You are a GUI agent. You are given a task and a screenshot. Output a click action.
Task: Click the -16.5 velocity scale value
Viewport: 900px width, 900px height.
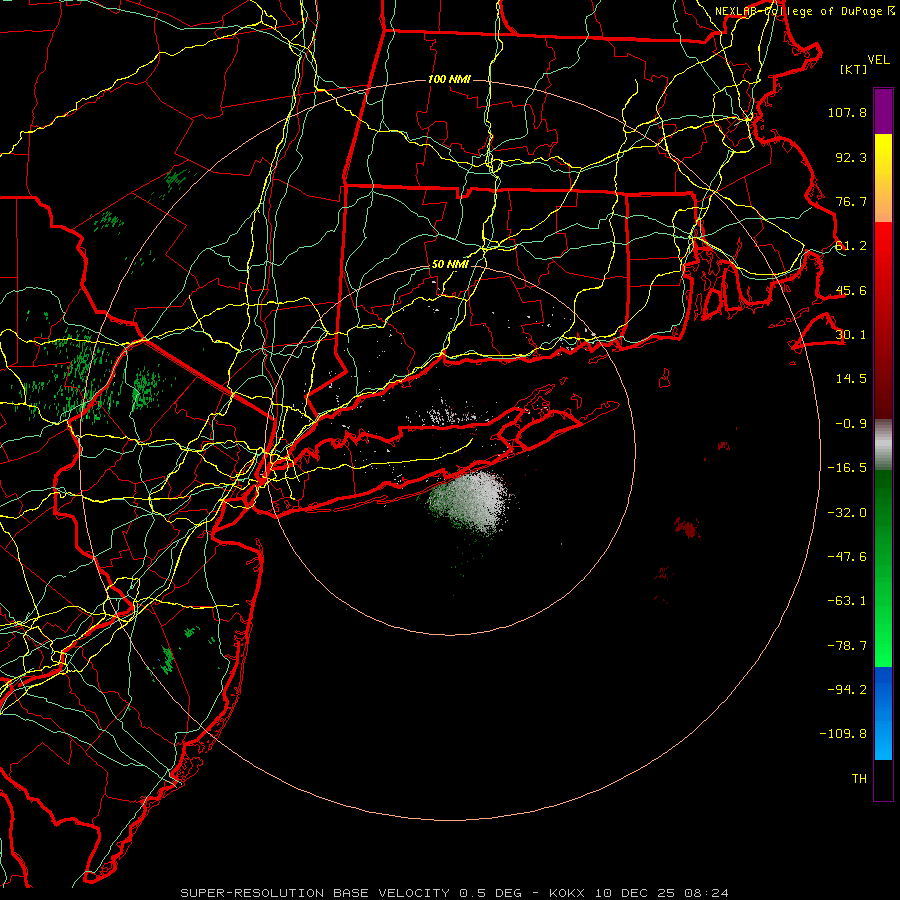847,468
